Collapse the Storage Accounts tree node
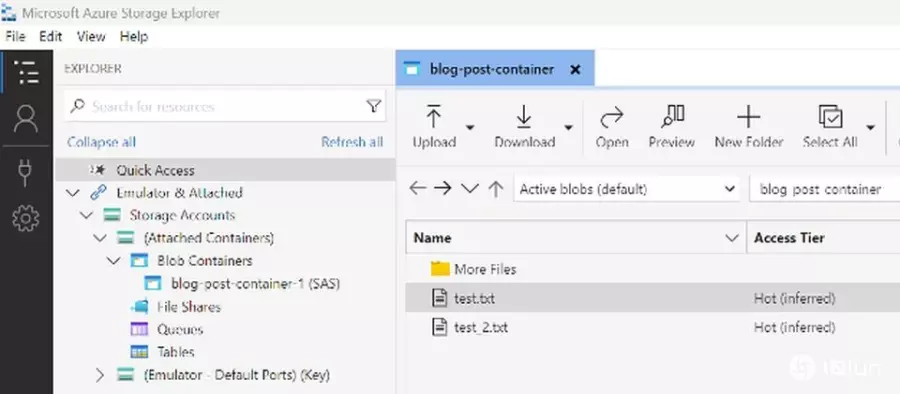This screenshot has width=900, height=394. tap(86, 215)
